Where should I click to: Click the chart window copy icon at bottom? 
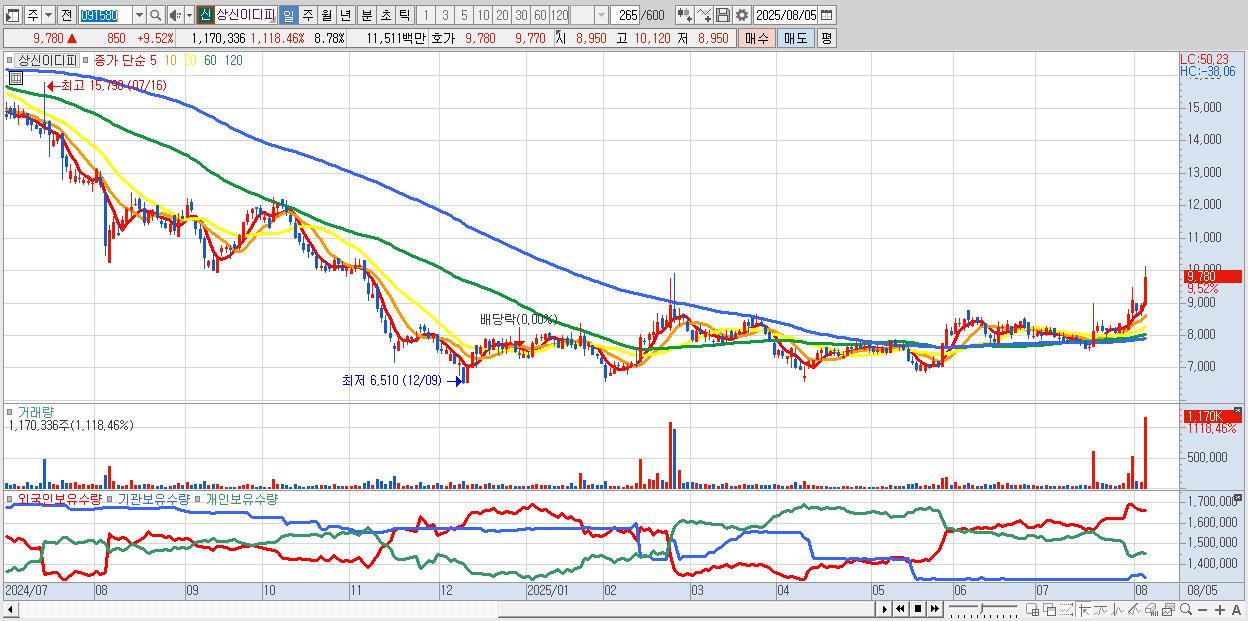pos(1168,610)
